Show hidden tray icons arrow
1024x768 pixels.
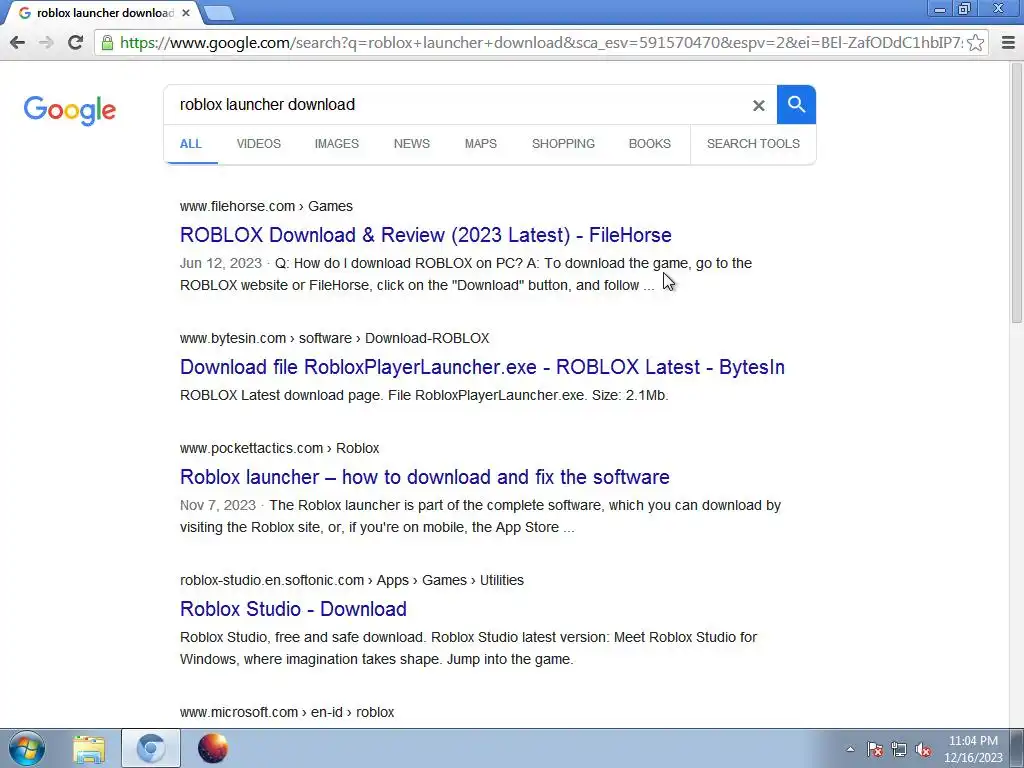pyautogui.click(x=850, y=749)
